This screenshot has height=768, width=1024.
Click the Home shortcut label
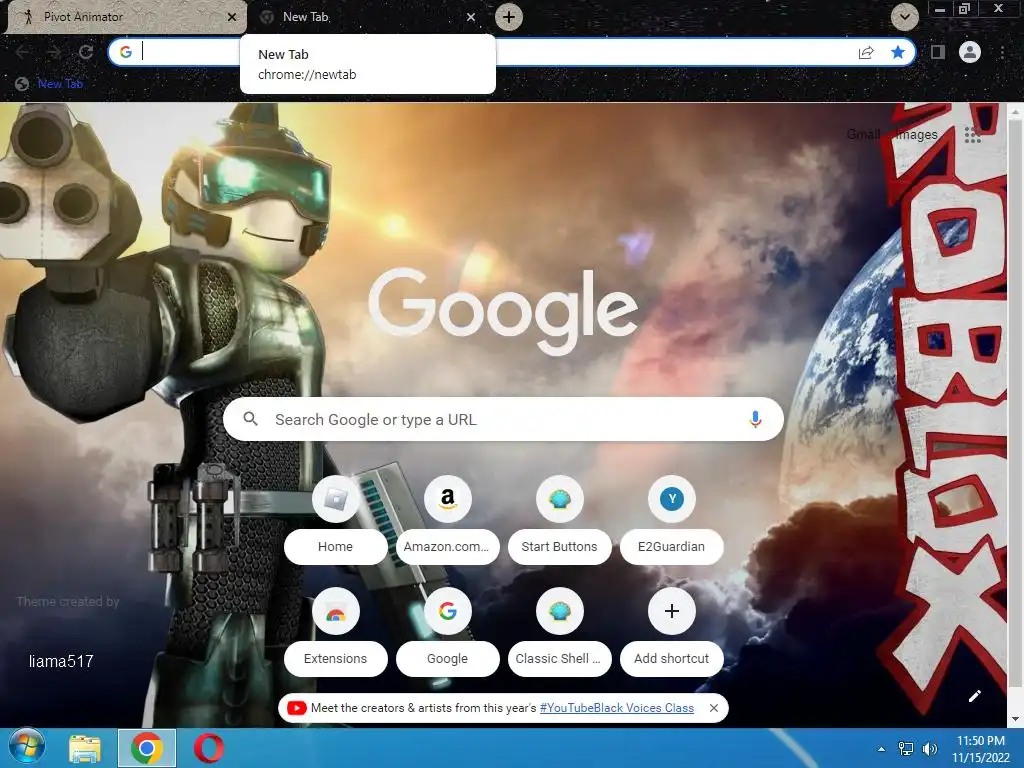336,547
